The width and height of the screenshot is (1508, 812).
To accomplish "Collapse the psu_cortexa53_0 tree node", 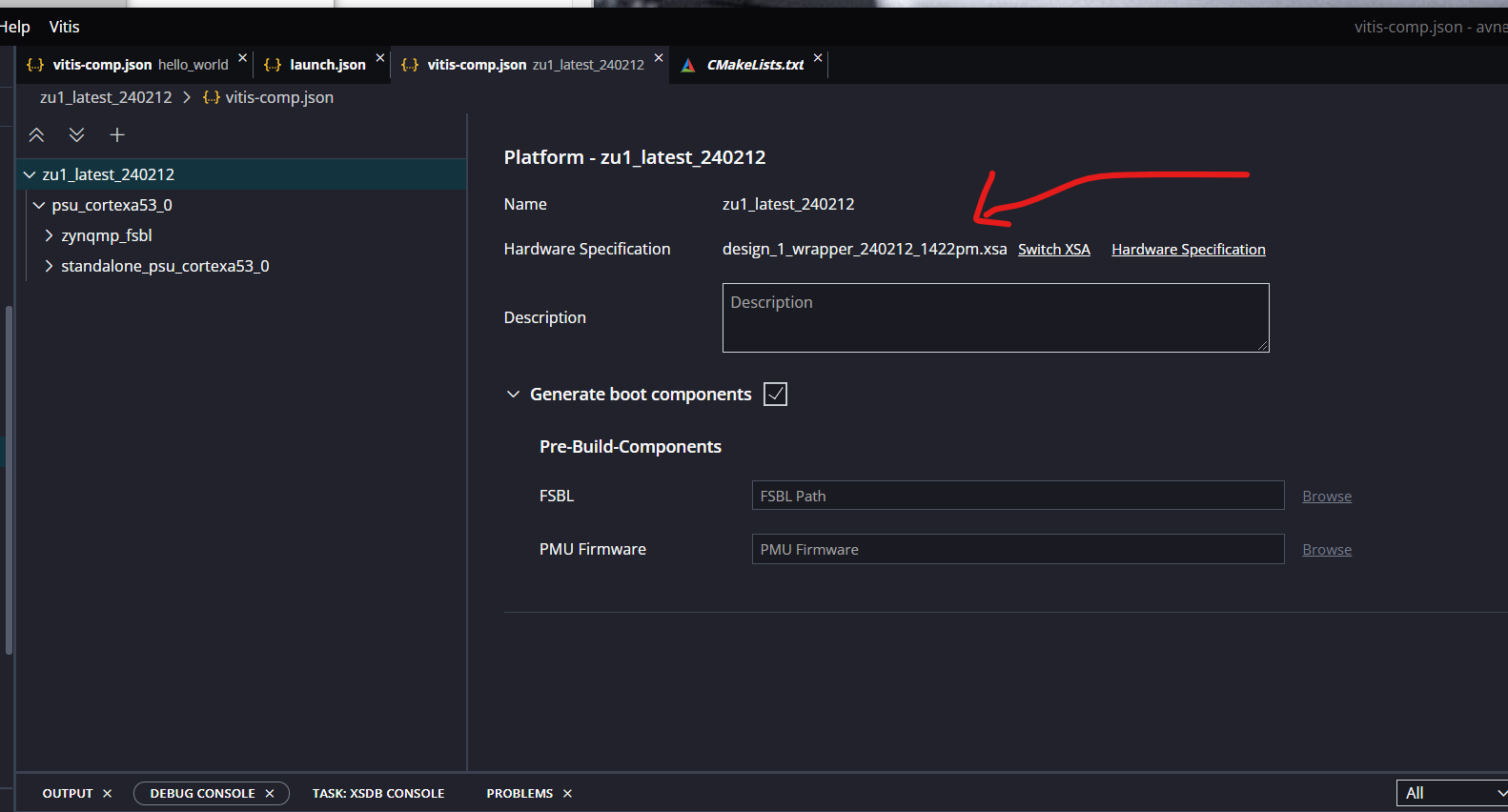I will pyautogui.click(x=39, y=206).
